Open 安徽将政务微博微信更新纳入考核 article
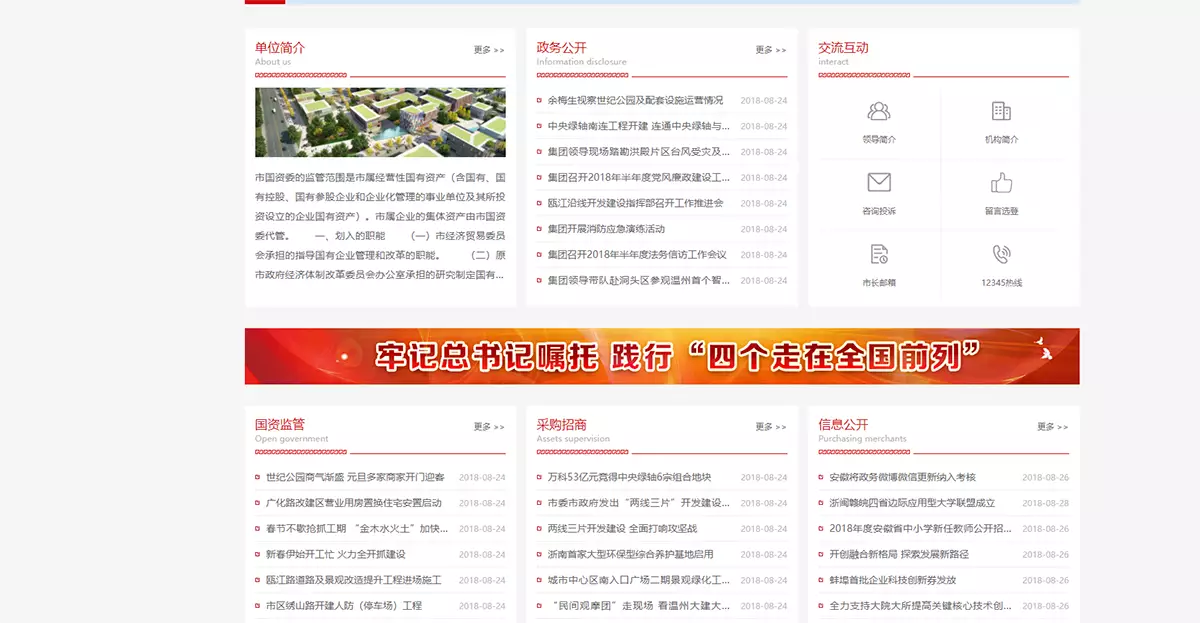The height and width of the screenshot is (623, 1200). tap(902, 478)
